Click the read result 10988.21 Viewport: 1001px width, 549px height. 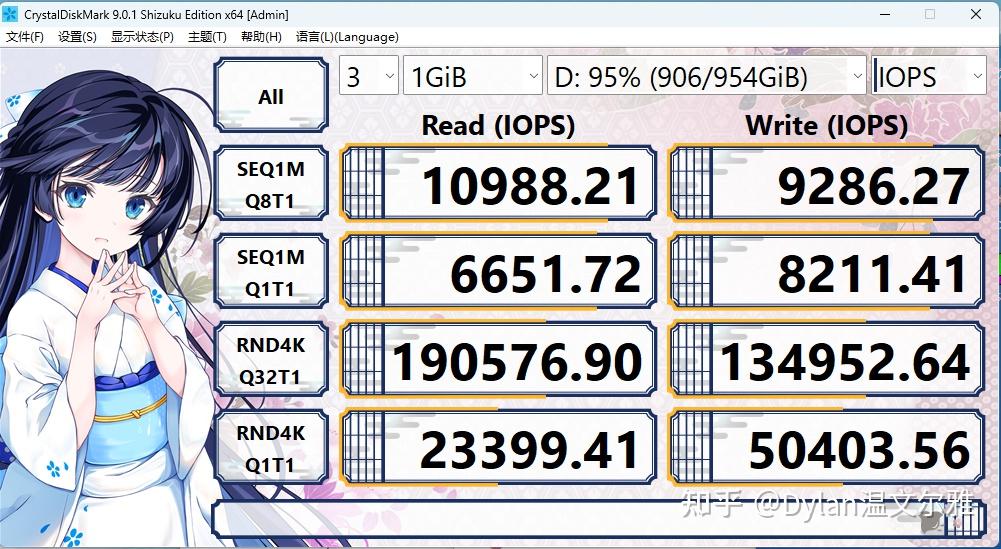[x=499, y=184]
